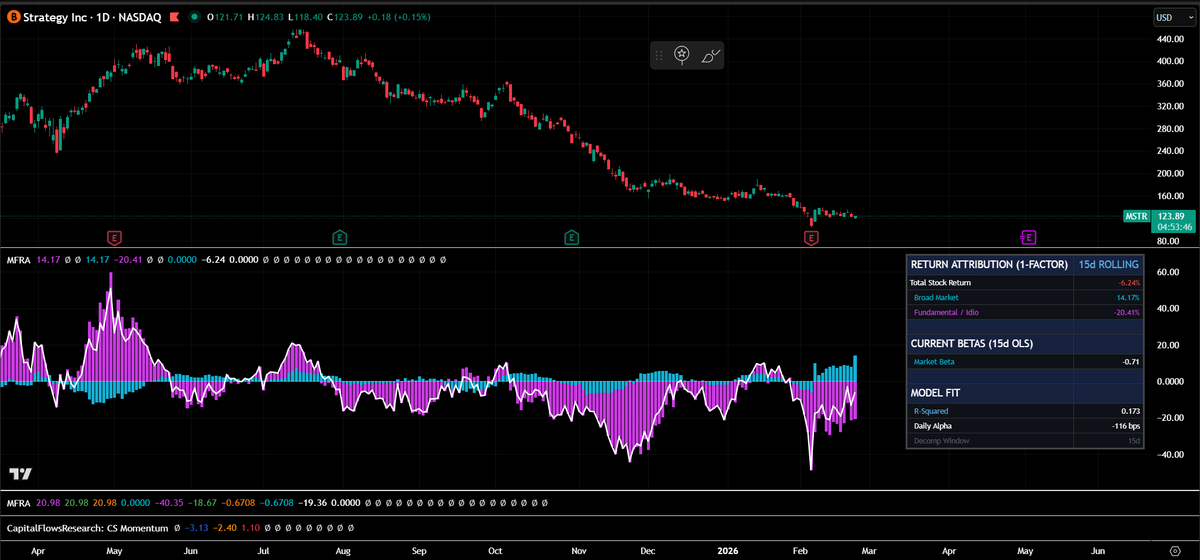Viewport: 1200px width, 560px height.
Task: Click the rightmost Jun label on time axis
Action: pyautogui.click(x=1098, y=550)
